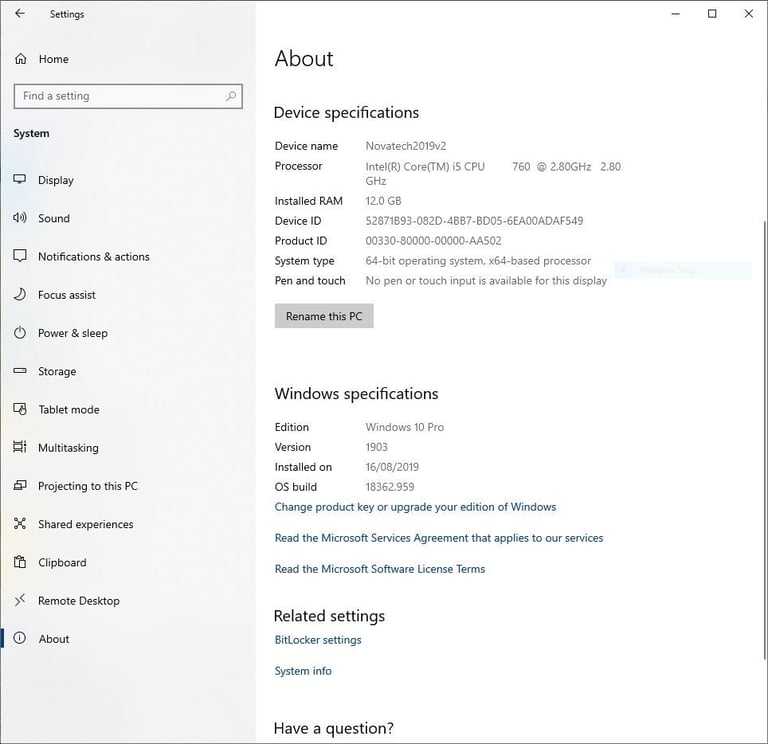Click the search magnifier icon
This screenshot has width=768, height=744.
tap(231, 96)
